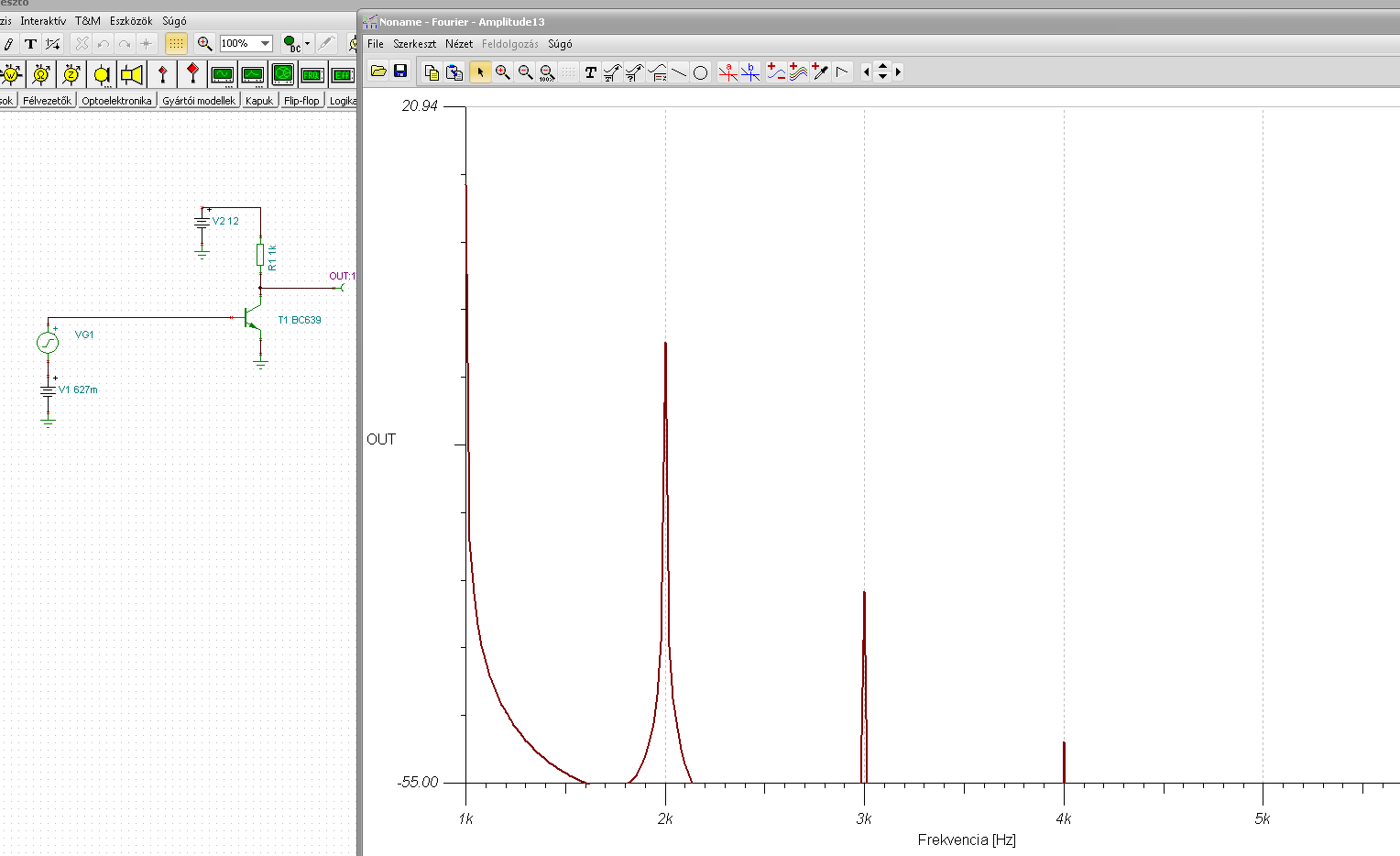Click the OUT:1 output pin label
The width and height of the screenshot is (1400, 856).
tap(342, 276)
